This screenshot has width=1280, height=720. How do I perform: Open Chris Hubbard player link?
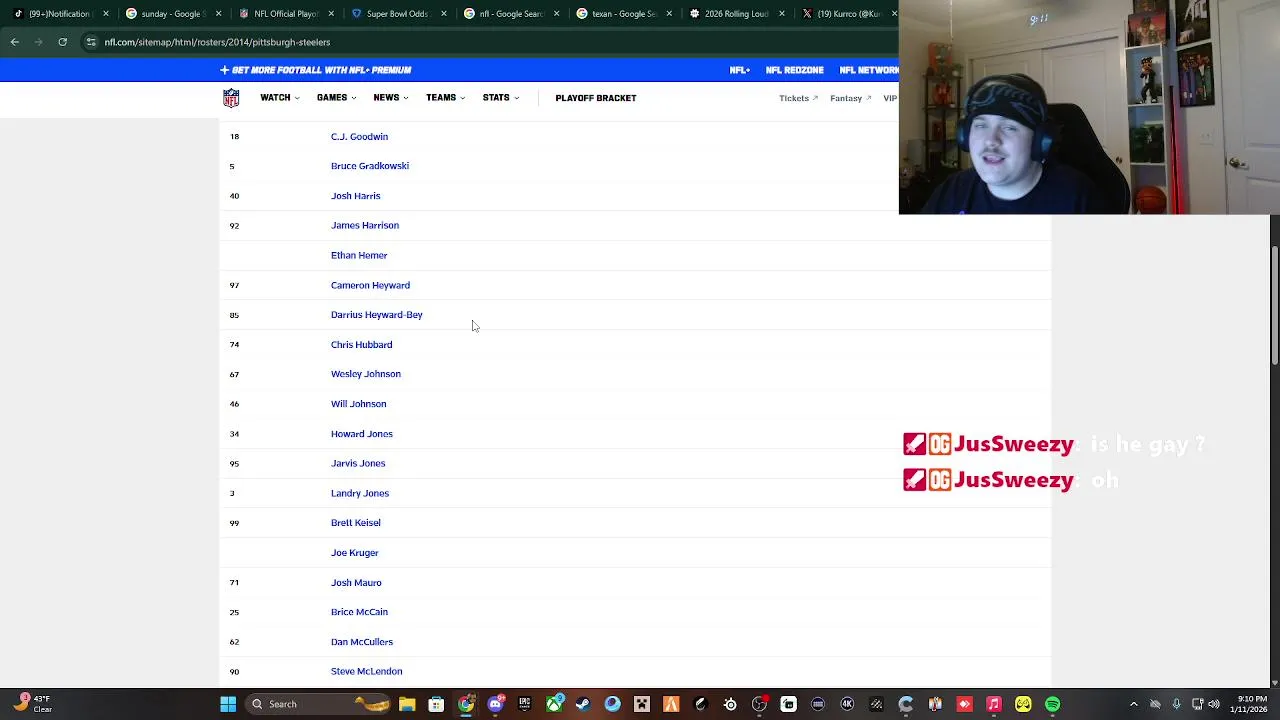(x=361, y=344)
